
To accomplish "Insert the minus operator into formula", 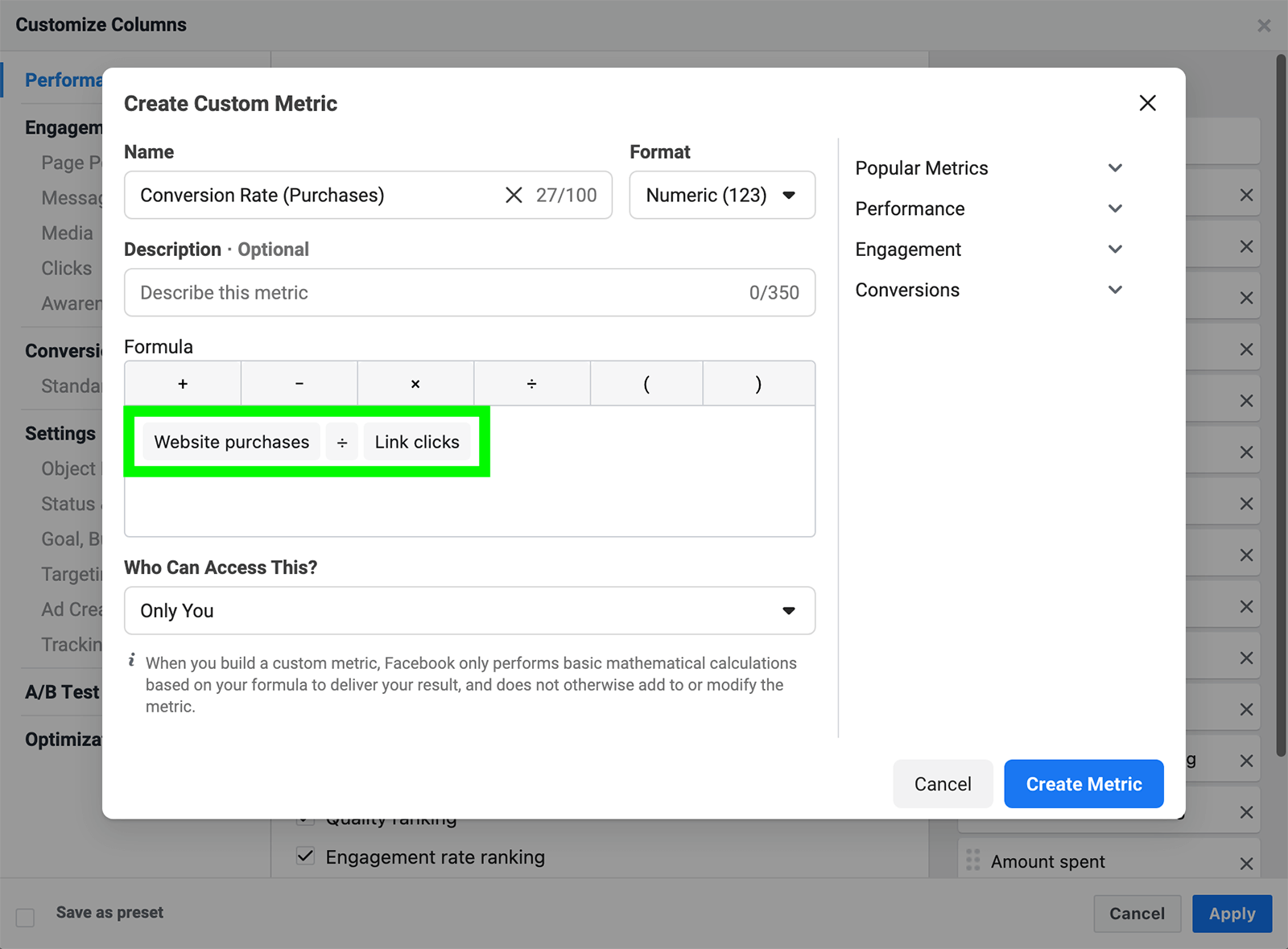I will click(x=299, y=384).
